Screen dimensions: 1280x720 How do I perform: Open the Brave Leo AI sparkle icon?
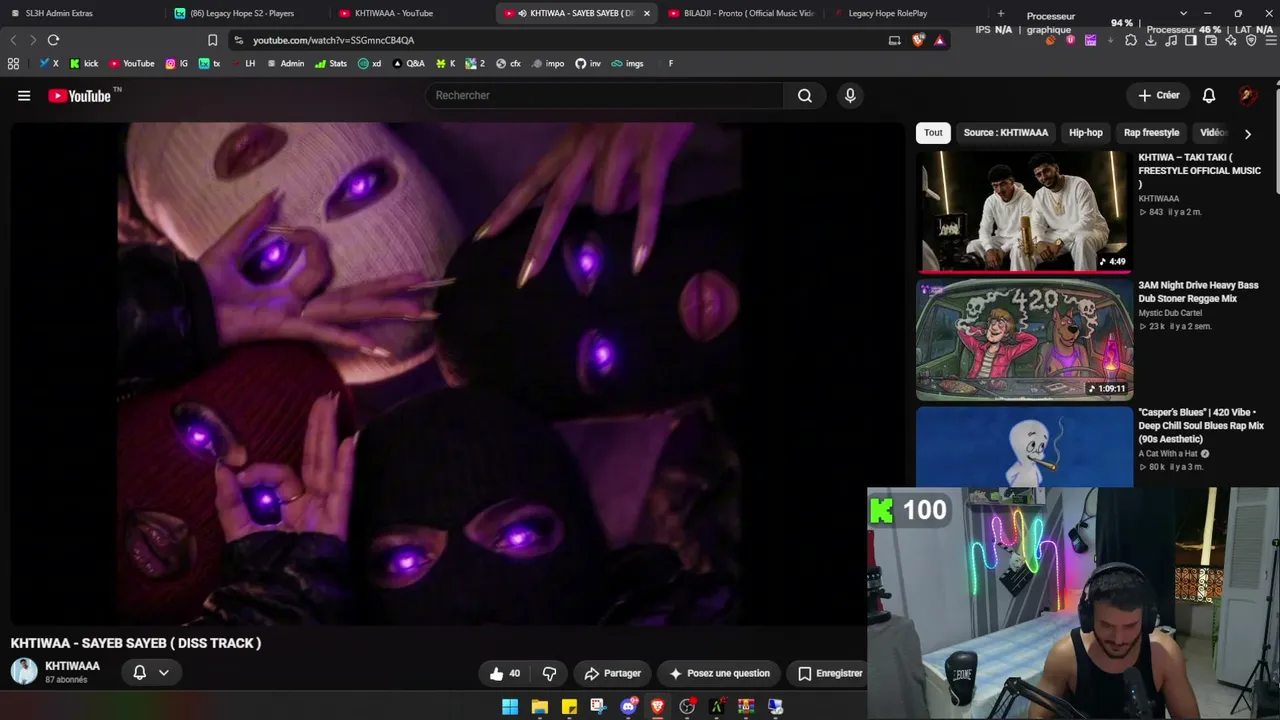[1231, 41]
